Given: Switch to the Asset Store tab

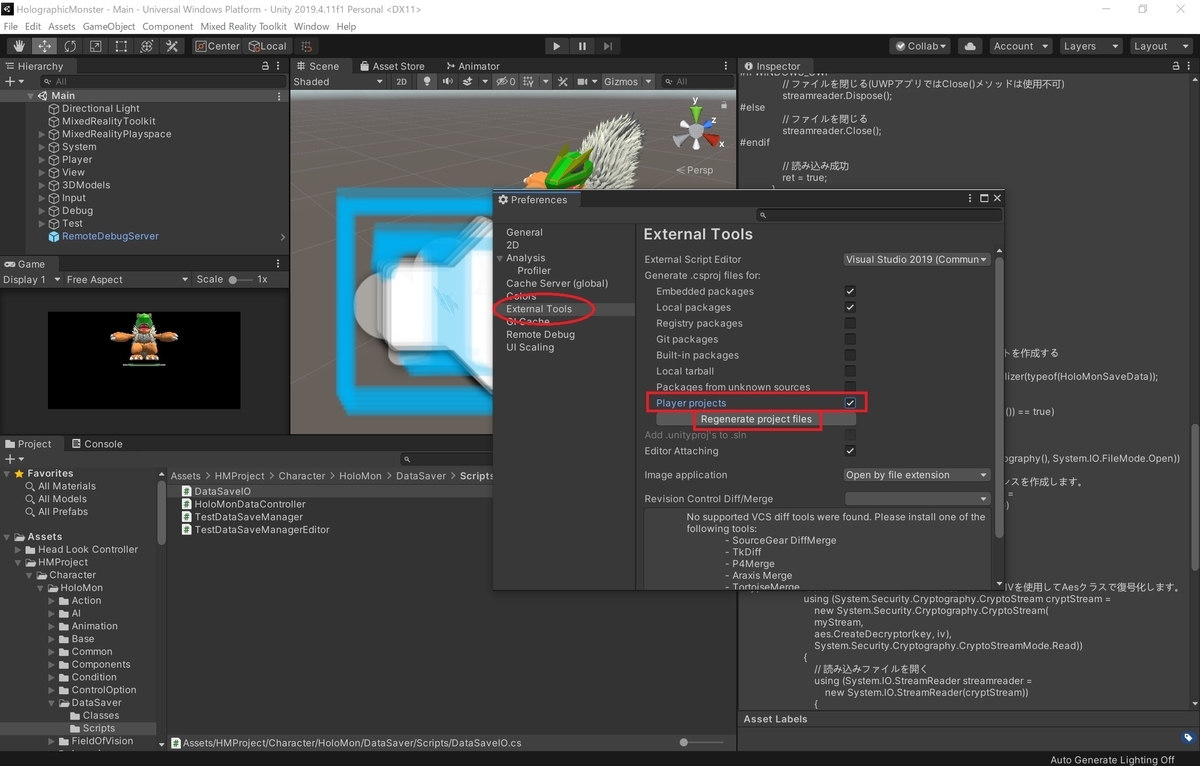Looking at the screenshot, I should pyautogui.click(x=392, y=66).
